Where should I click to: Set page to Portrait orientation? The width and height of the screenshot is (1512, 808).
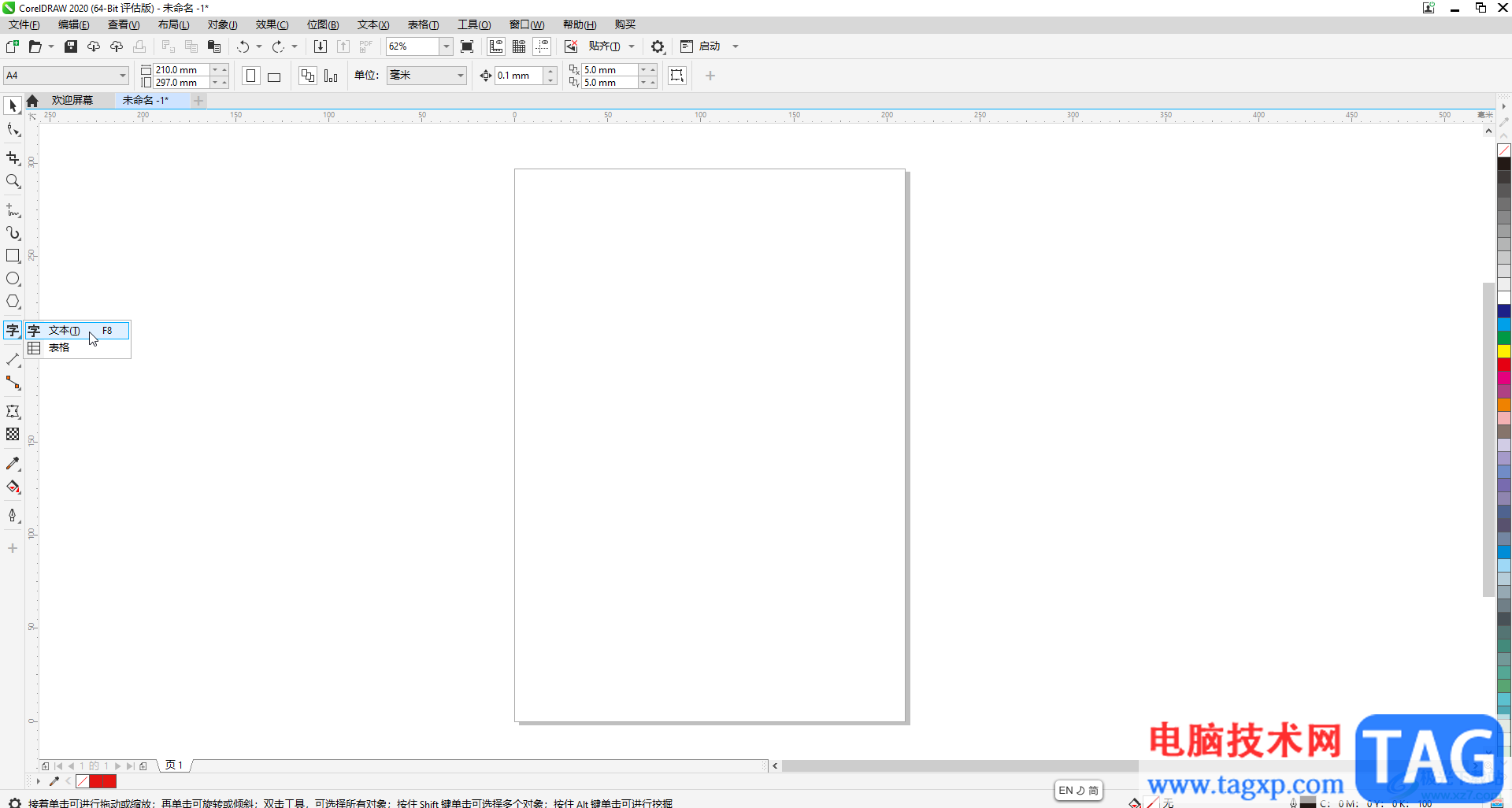pos(251,76)
